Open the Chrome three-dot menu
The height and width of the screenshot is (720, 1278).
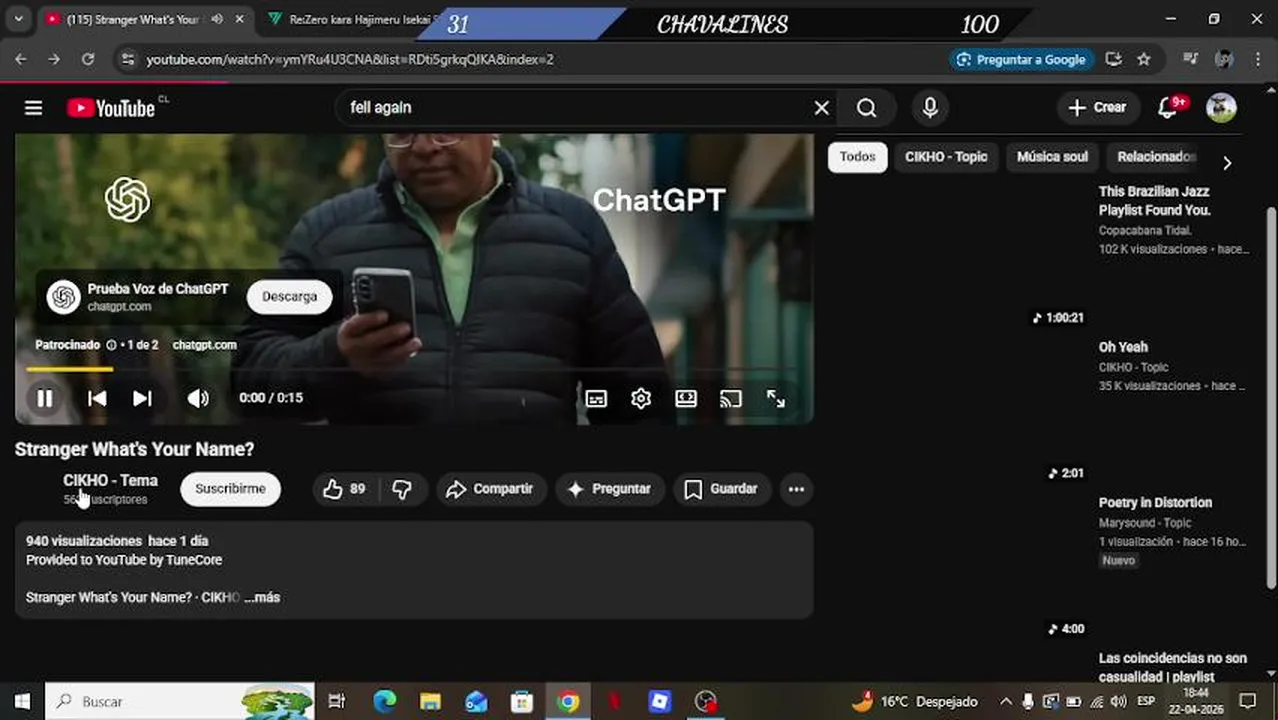pos(1257,60)
